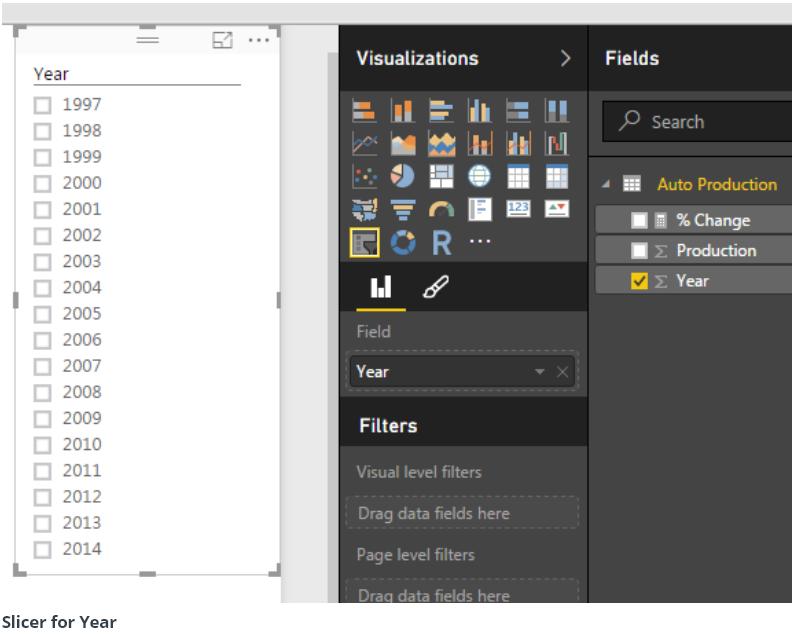Select the waterfall chart visualization
Screen dimensions: 794x634
(x=557, y=144)
